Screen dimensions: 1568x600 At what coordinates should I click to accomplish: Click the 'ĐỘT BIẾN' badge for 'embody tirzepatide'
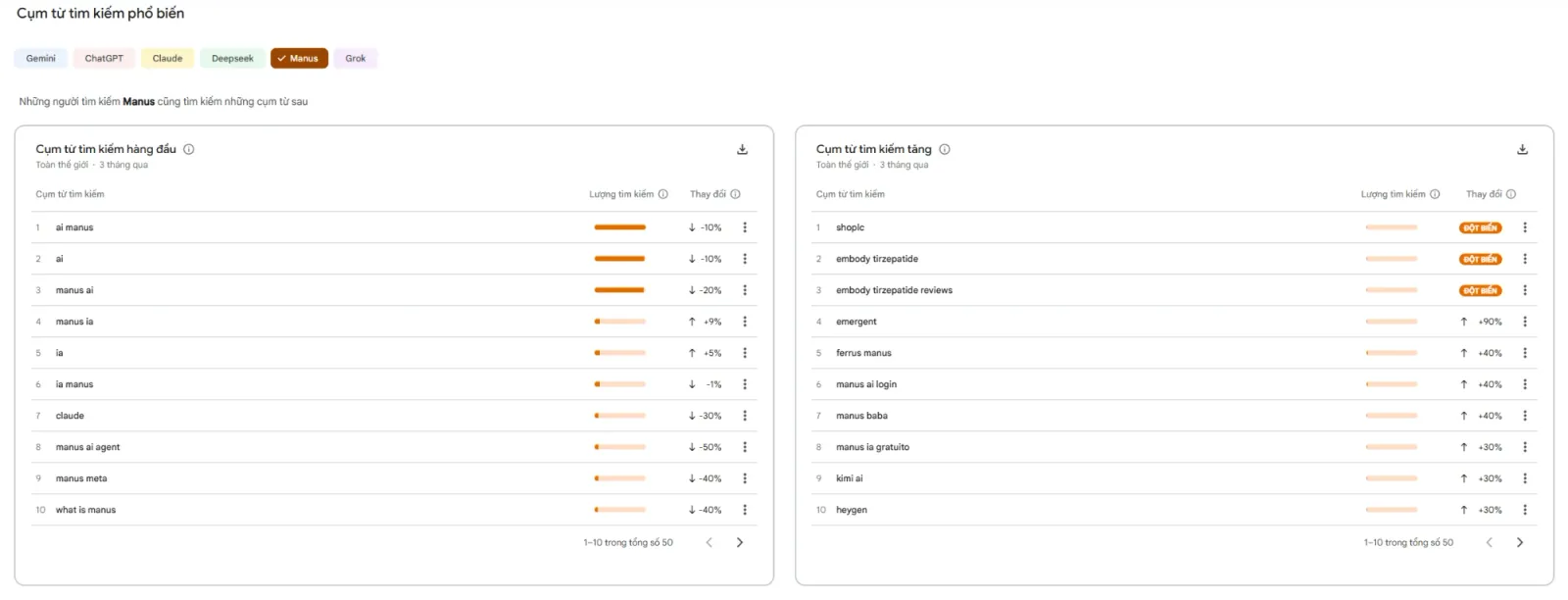[x=1480, y=259]
